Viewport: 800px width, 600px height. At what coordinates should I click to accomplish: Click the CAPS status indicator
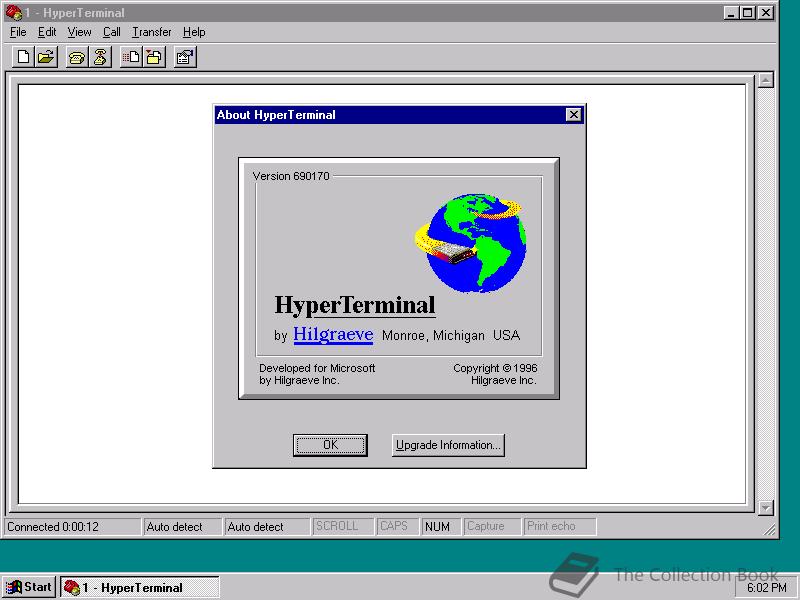coord(397,527)
